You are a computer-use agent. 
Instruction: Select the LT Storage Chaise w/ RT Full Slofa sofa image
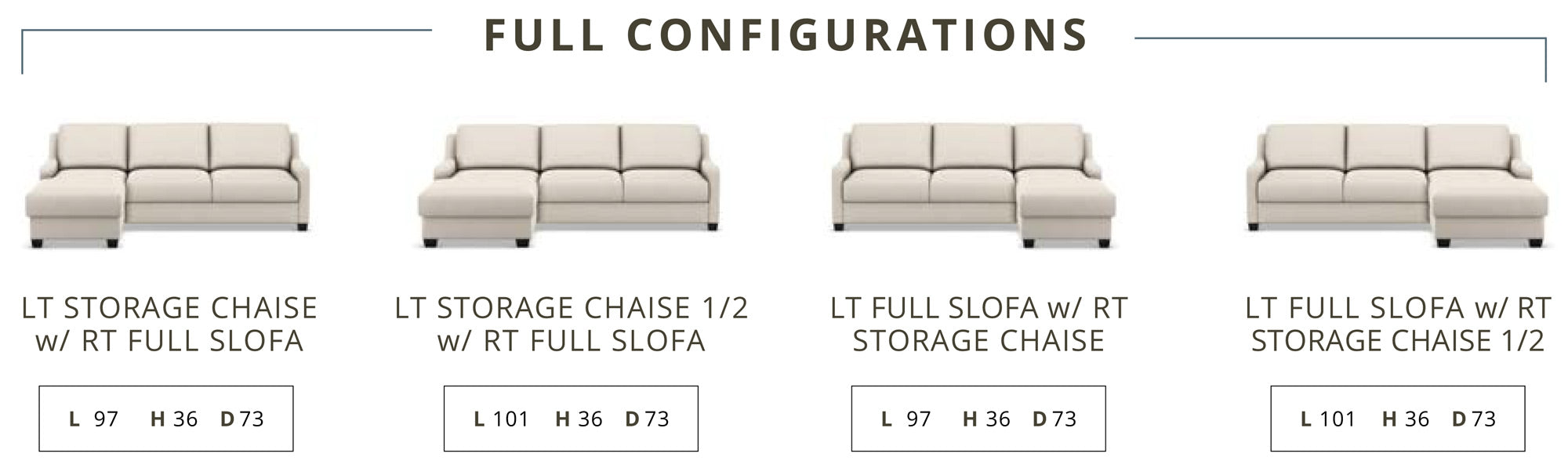(168, 185)
